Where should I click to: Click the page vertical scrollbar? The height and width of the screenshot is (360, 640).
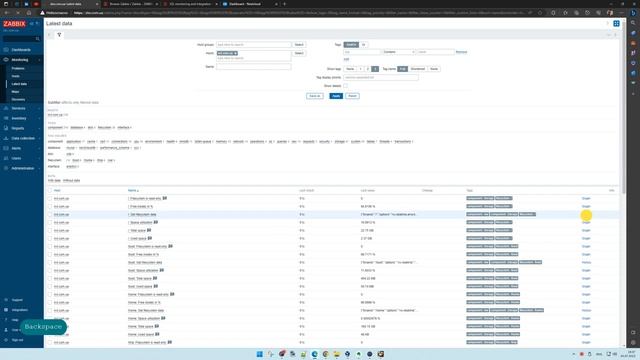623,108
